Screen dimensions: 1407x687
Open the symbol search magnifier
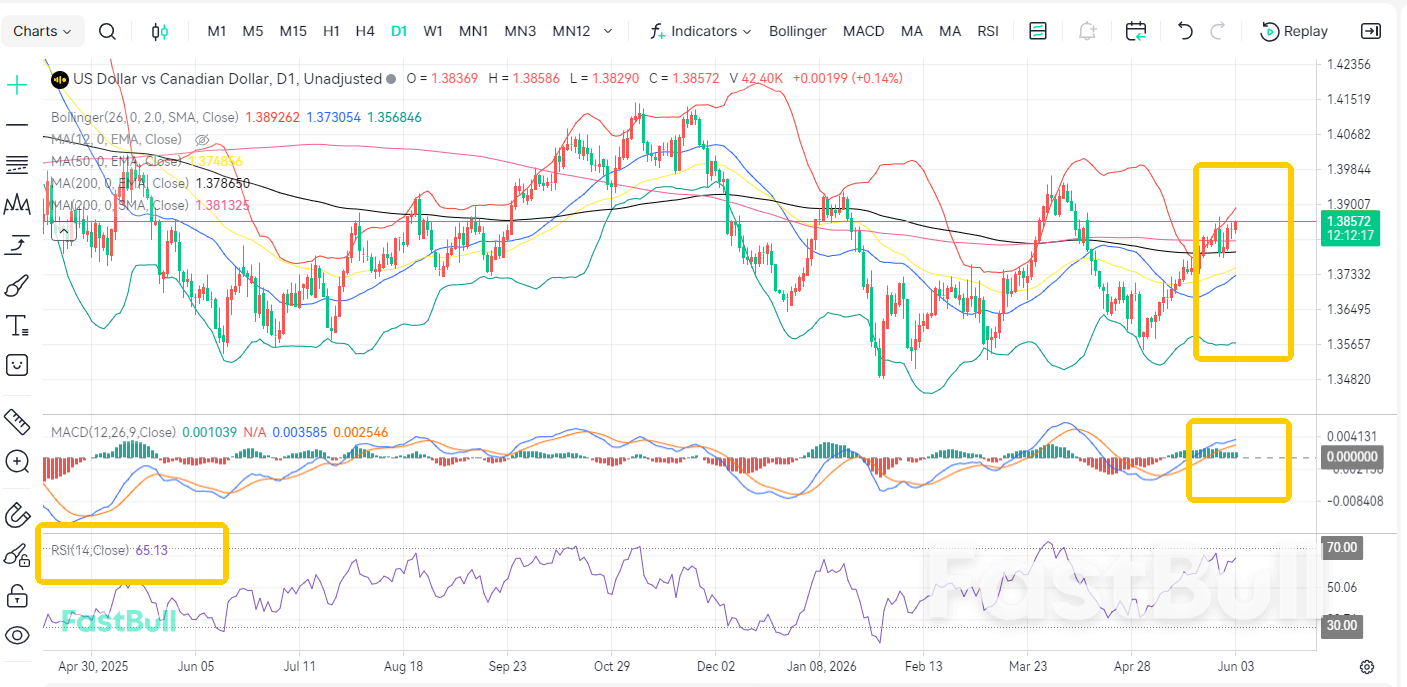(x=107, y=31)
